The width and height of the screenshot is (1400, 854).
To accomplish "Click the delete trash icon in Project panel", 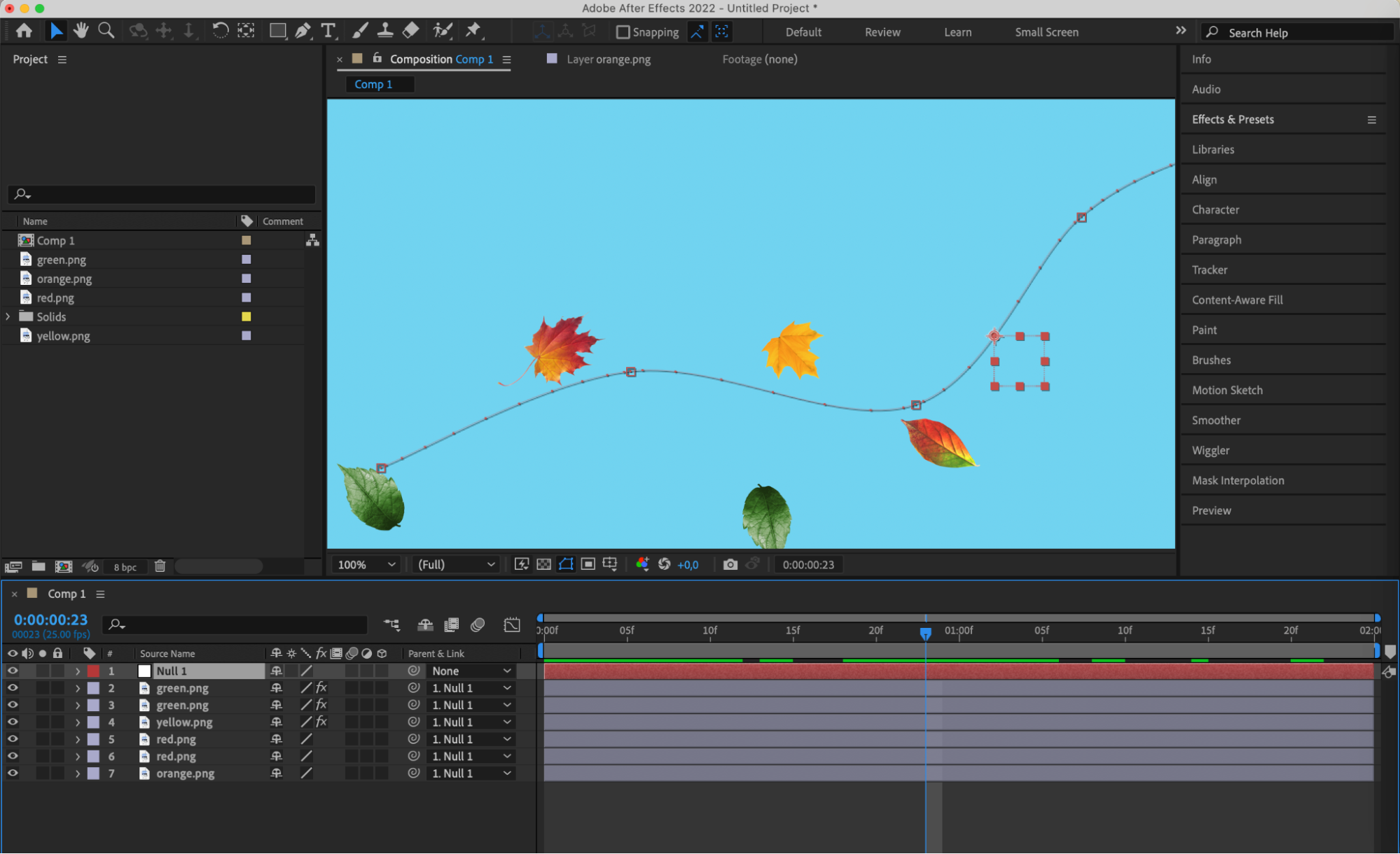I will coord(160,566).
